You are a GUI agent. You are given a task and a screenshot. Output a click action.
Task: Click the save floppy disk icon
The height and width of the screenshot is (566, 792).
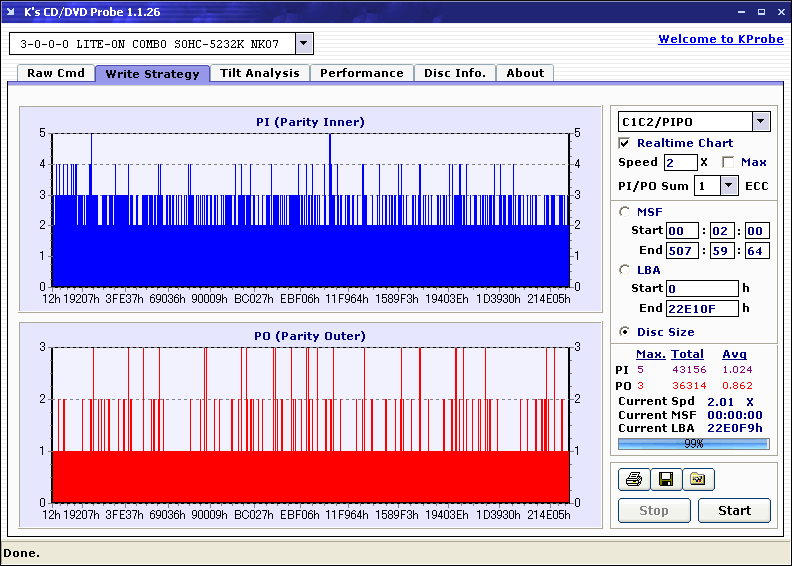[x=665, y=480]
